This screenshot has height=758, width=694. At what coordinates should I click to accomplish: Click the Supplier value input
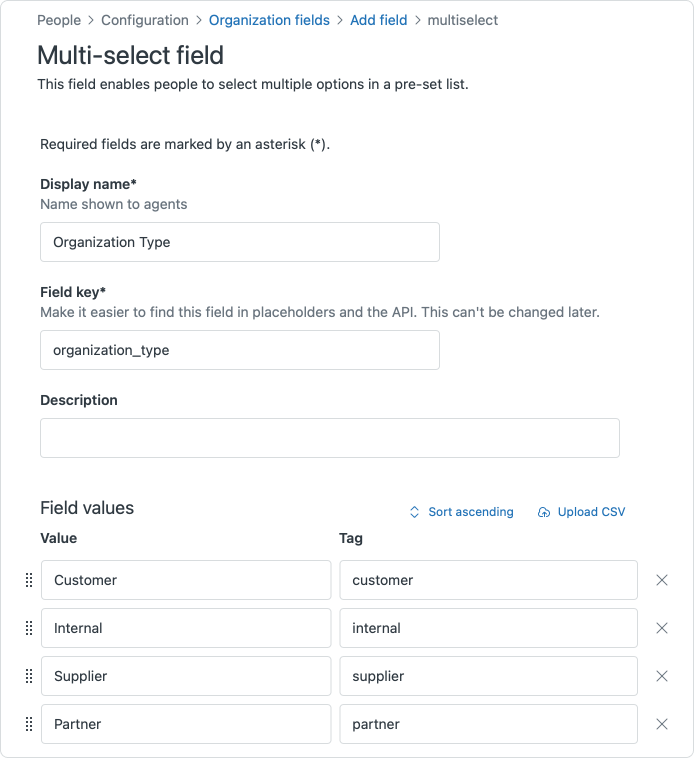186,676
